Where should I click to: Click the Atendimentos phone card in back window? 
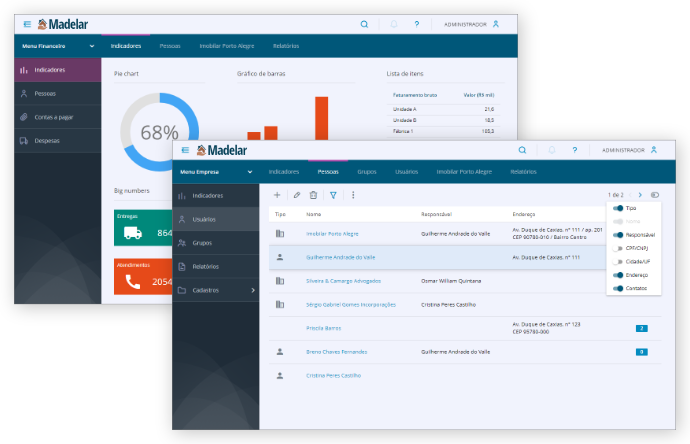point(143,276)
